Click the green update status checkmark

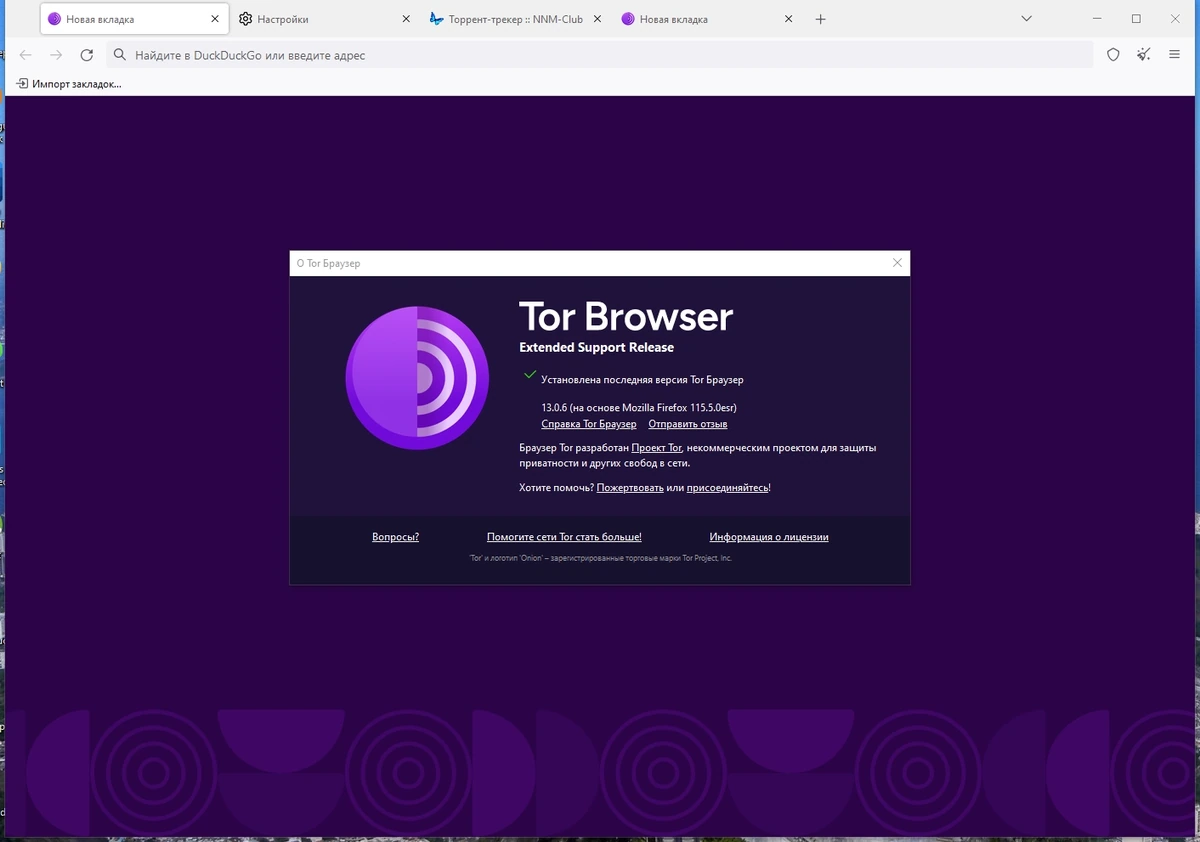(530, 375)
